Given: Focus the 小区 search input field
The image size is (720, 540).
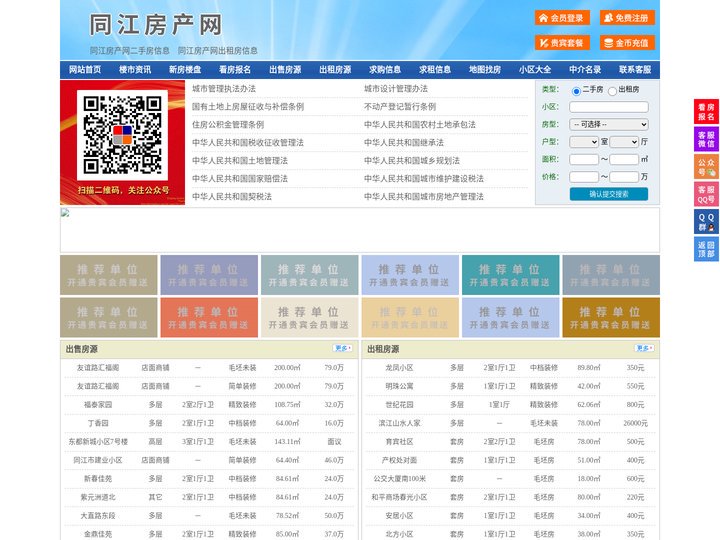Looking at the screenshot, I should (x=609, y=107).
